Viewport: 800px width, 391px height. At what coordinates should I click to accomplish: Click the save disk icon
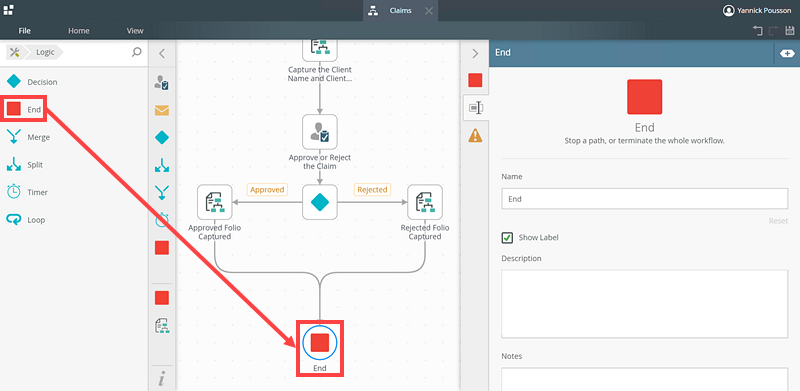[x=790, y=31]
